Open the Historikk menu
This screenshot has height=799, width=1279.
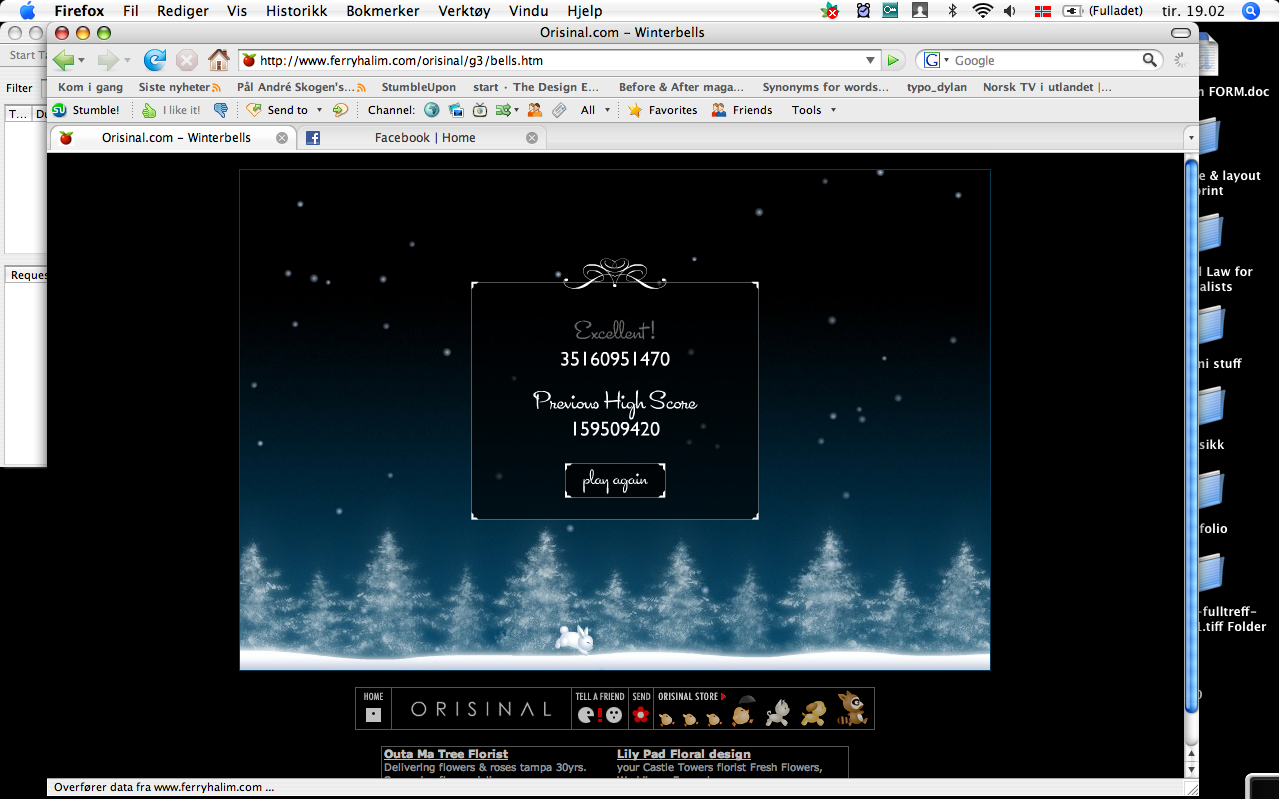click(x=296, y=11)
